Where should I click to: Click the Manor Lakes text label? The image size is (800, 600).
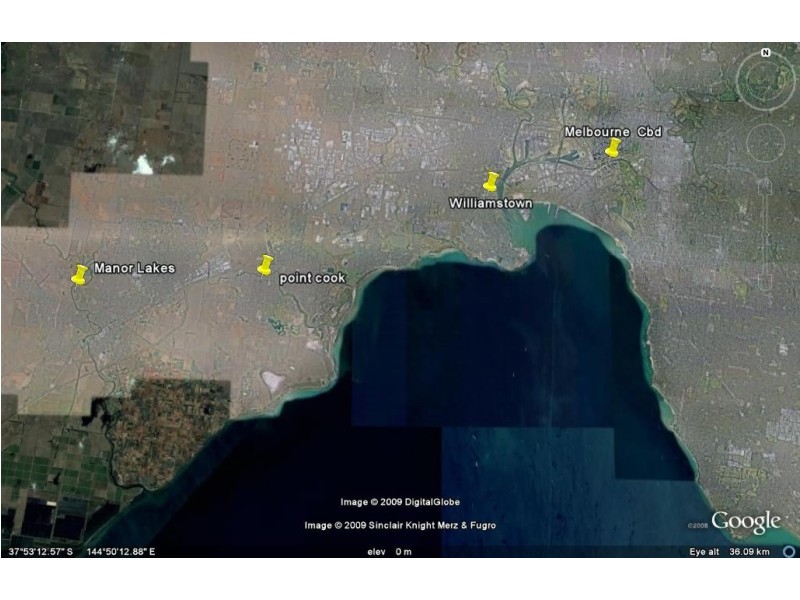134,268
